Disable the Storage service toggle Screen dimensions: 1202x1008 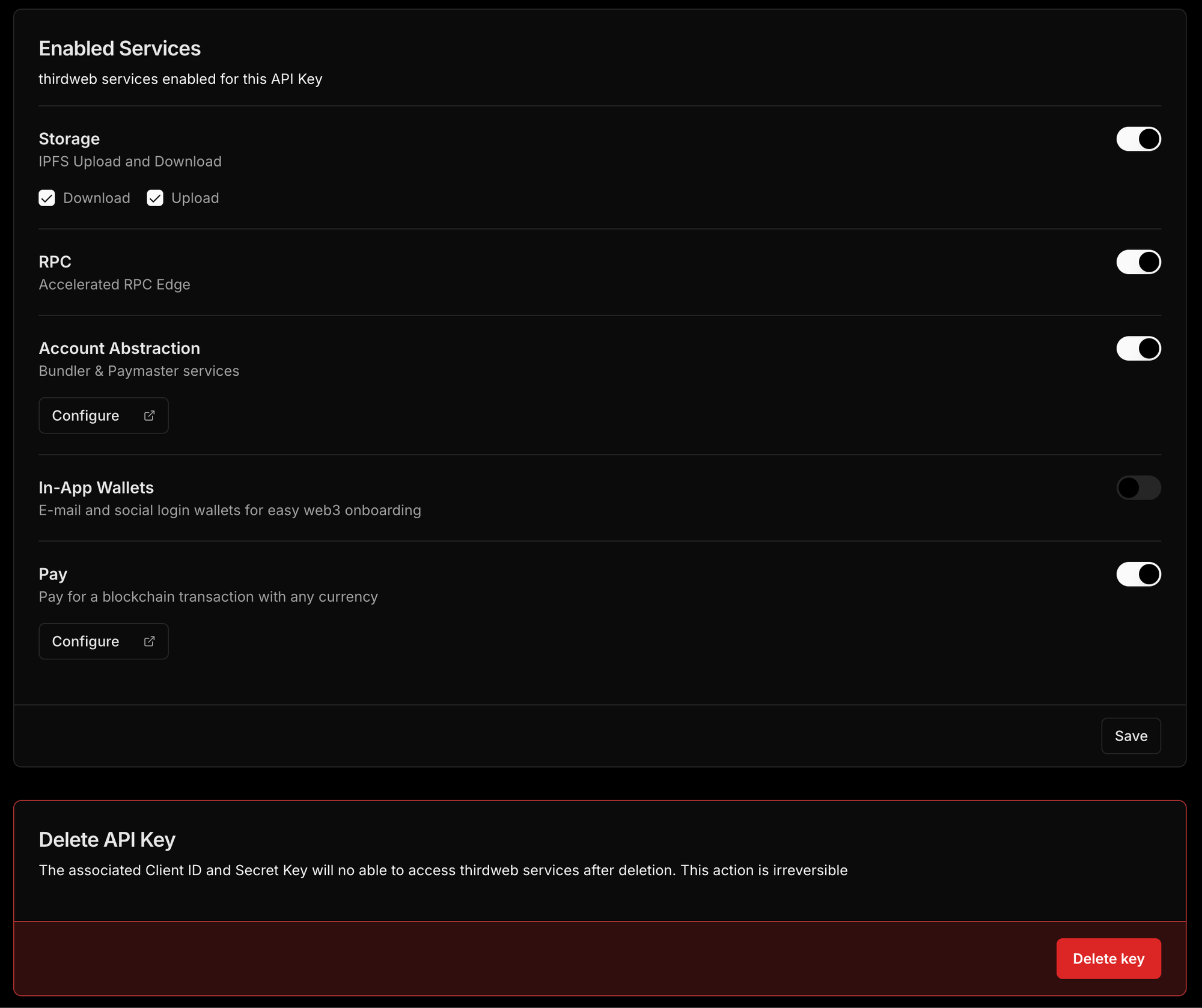(x=1138, y=139)
